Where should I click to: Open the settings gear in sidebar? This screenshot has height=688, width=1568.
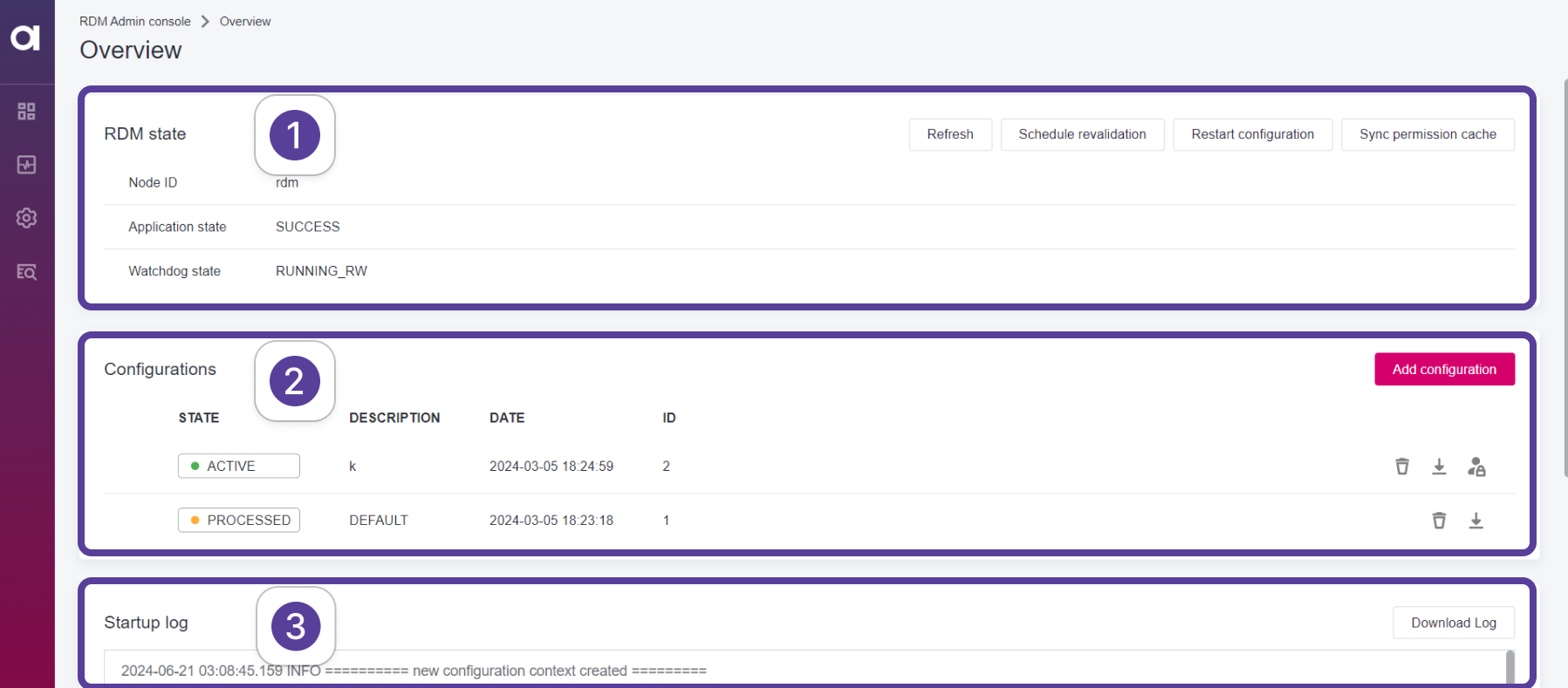click(x=26, y=218)
